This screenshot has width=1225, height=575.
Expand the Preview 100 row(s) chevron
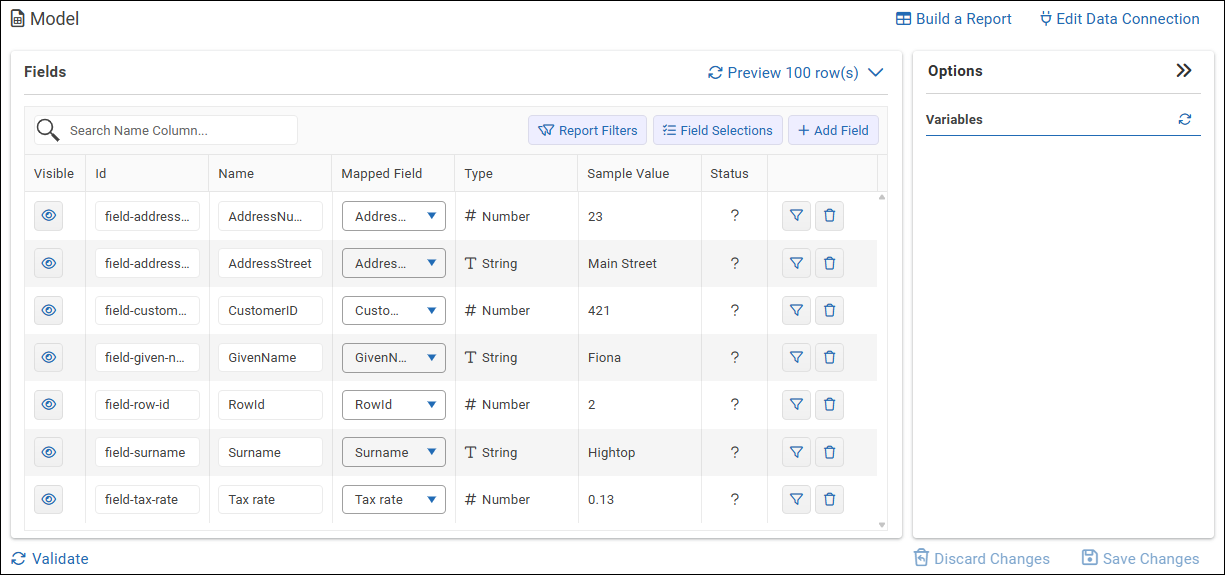876,72
